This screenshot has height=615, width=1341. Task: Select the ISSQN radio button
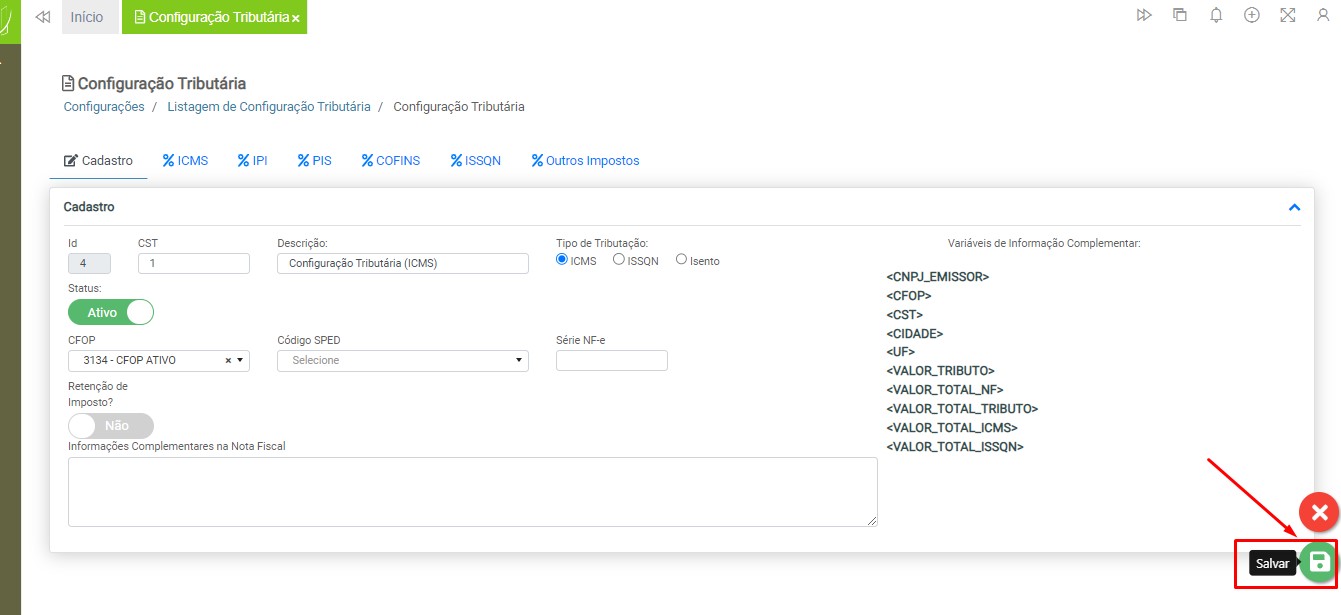[x=619, y=259]
